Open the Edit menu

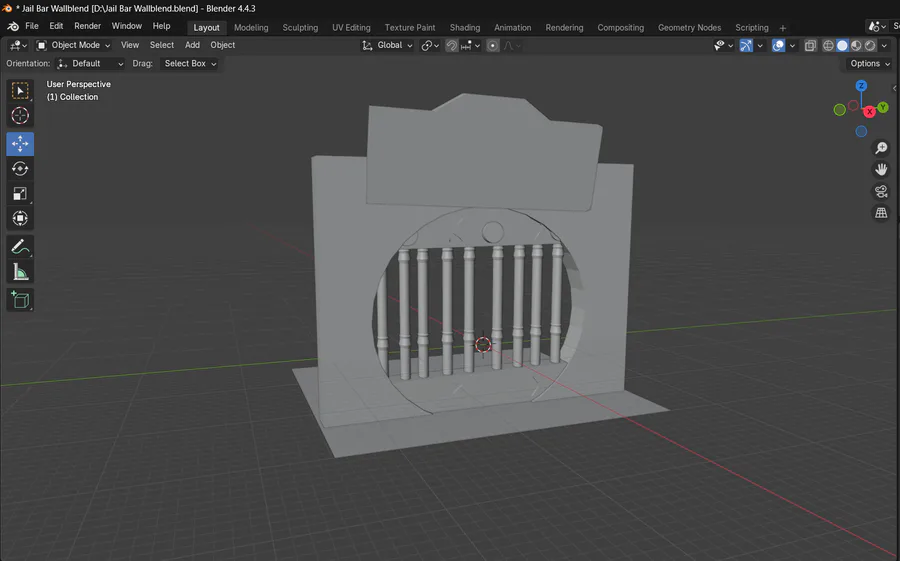pos(56,26)
